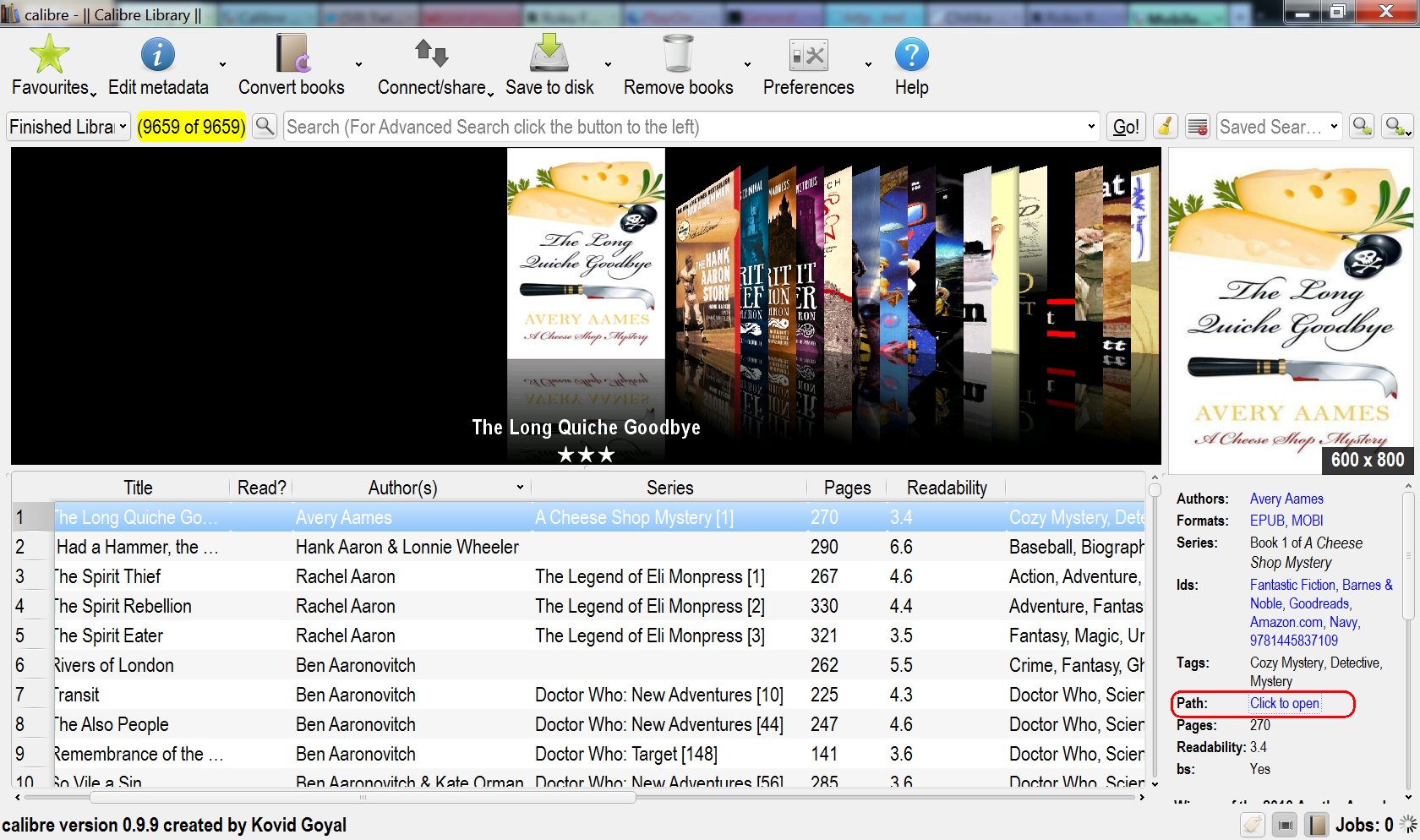
Task: Click the Go! search button
Action: pos(1126,127)
